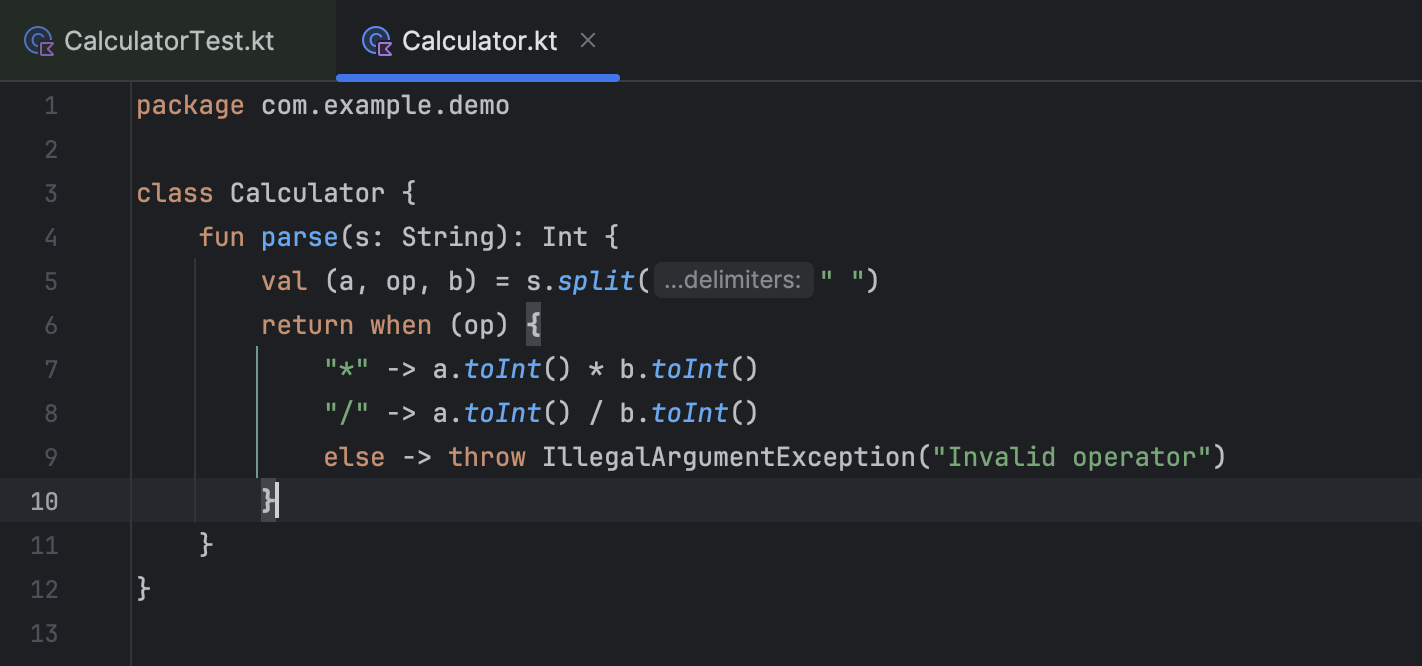Click the Kotlin file icon on CalculatorTest.kt tab
Image resolution: width=1422 pixels, height=666 pixels.
(39, 41)
